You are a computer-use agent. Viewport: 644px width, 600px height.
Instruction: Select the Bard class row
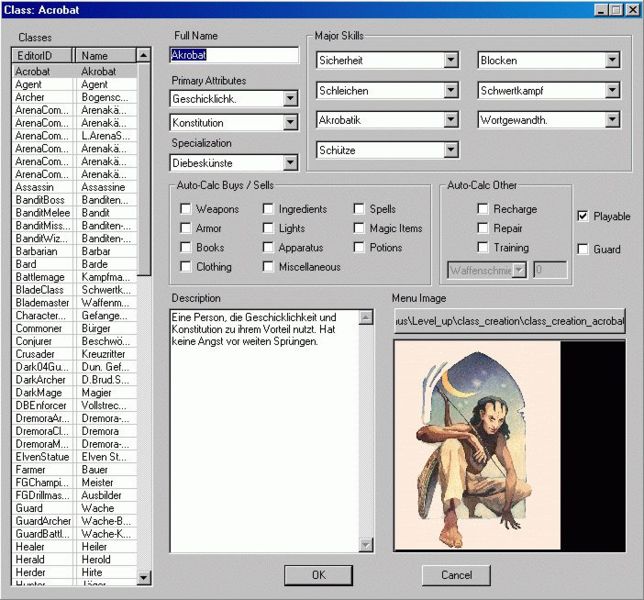point(75,264)
